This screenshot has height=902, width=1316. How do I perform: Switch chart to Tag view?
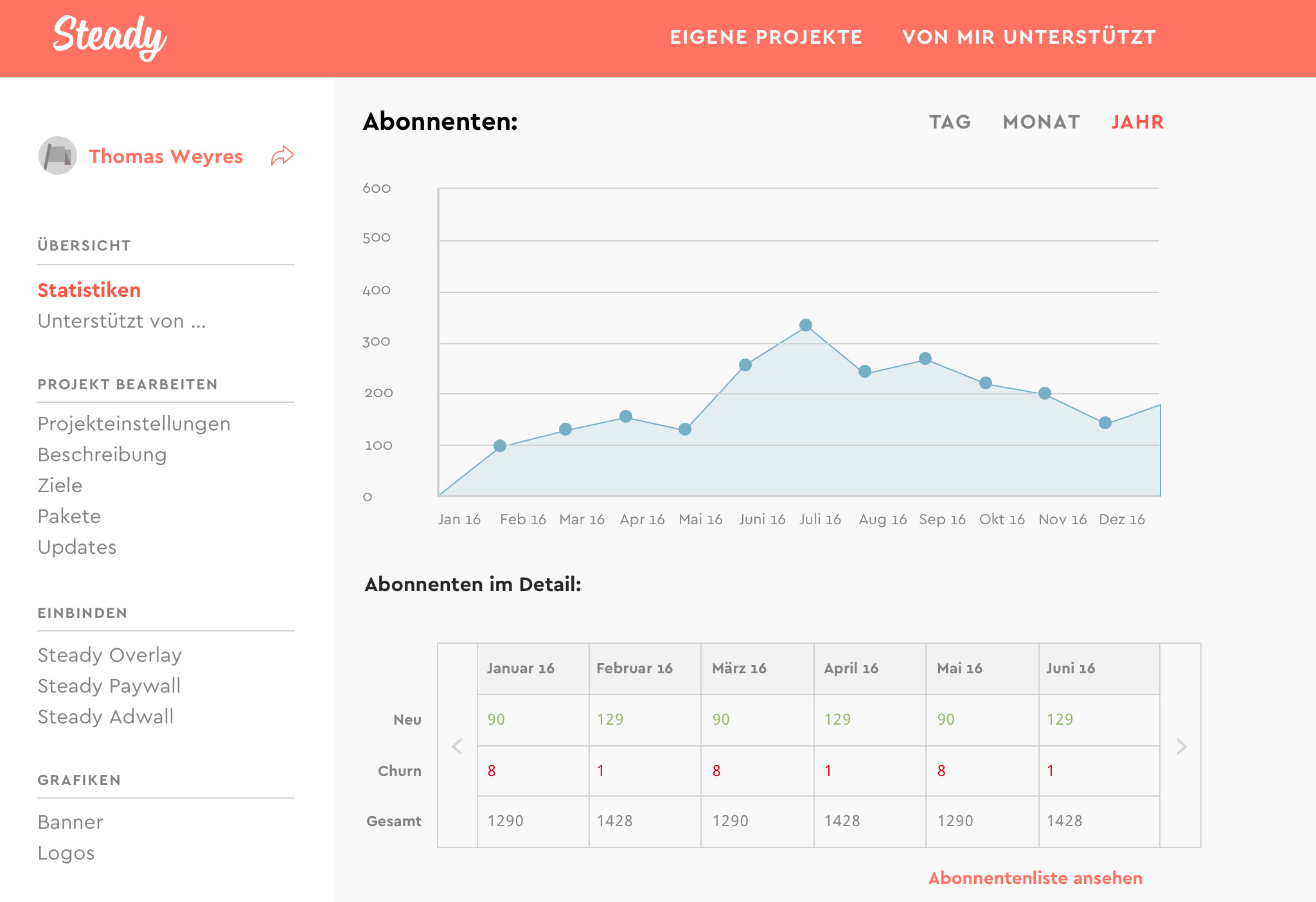[950, 122]
